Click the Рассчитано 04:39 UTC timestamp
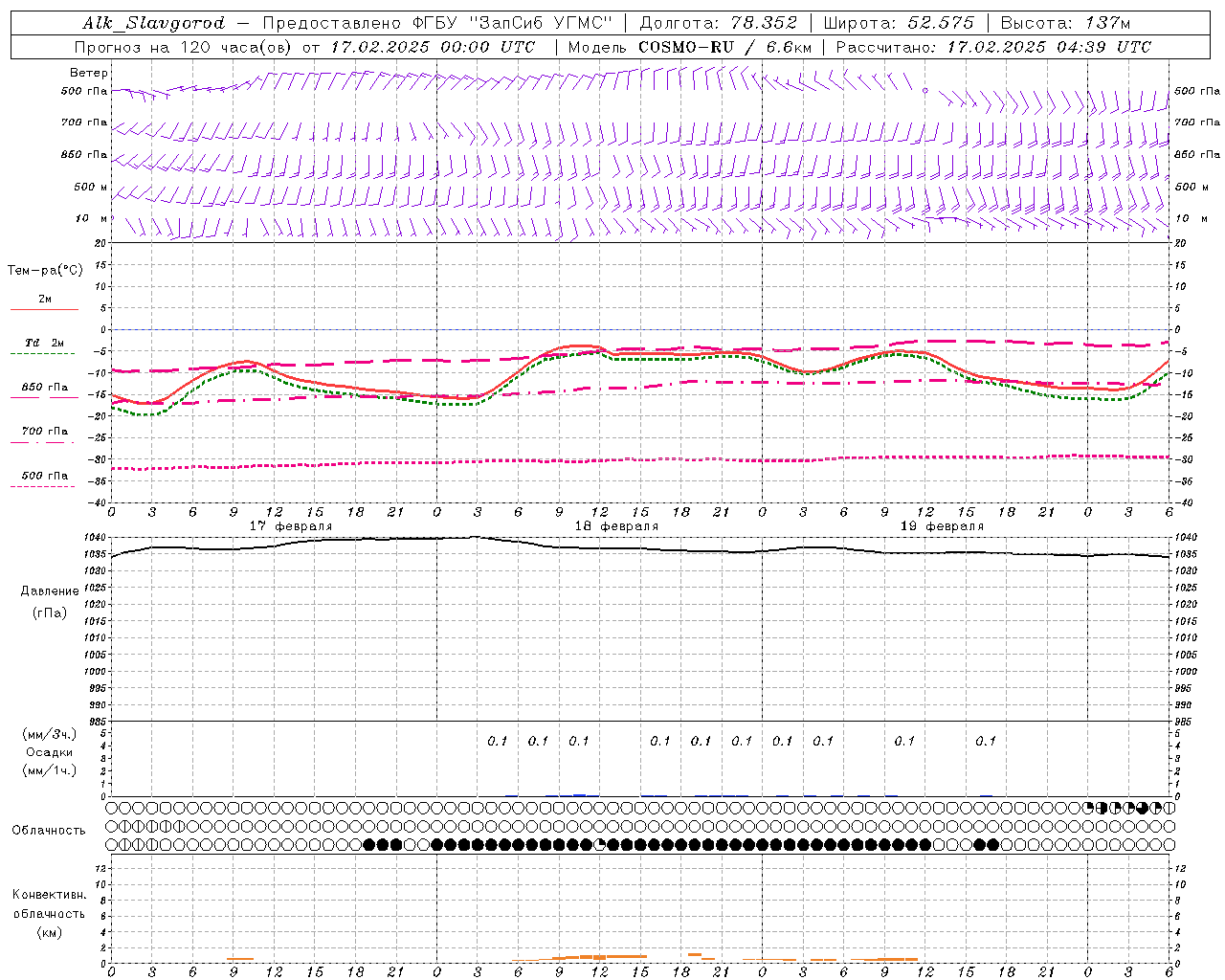 [993, 47]
